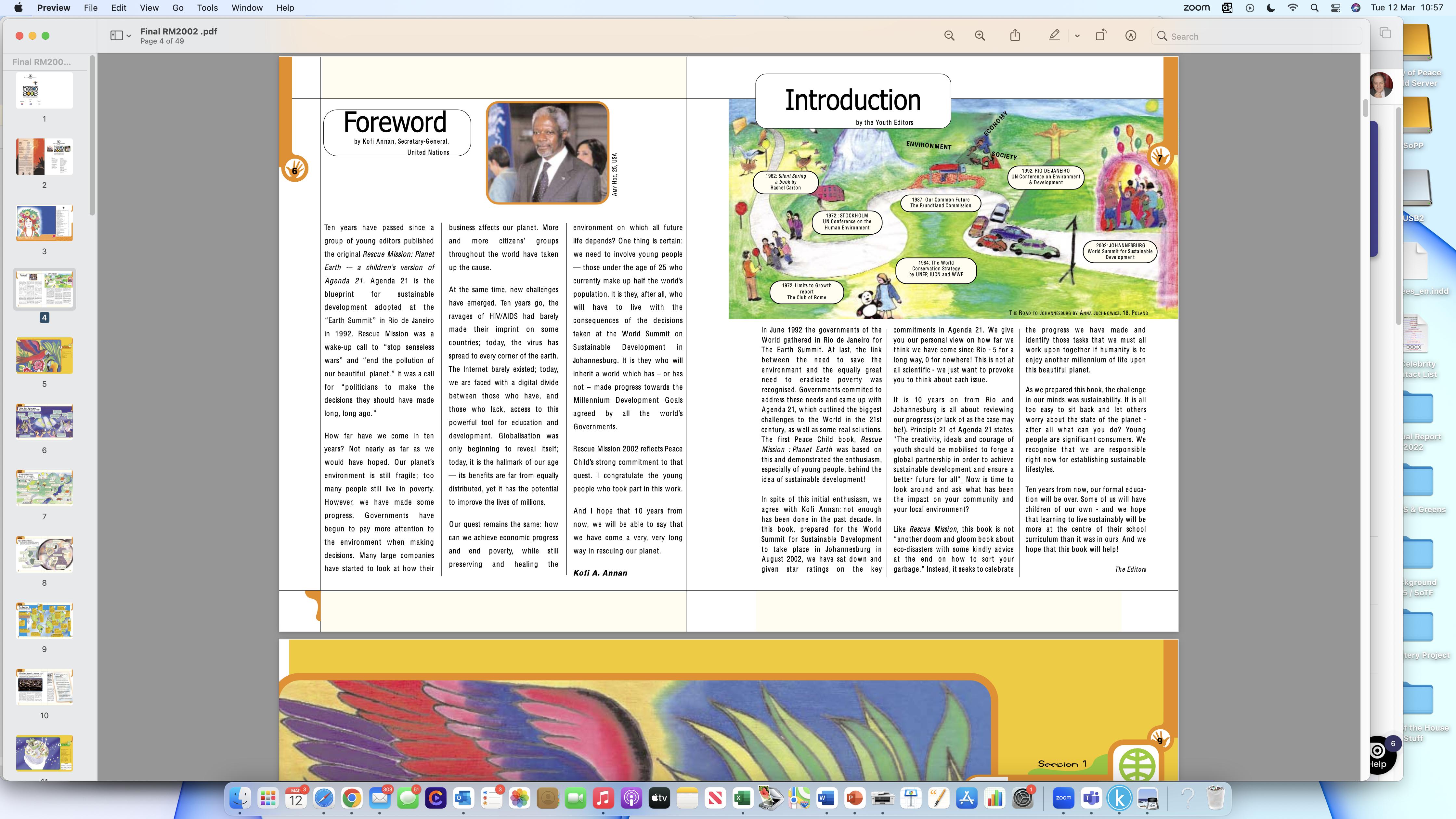Toggle Do Not Disturb moon icon
The width and height of the screenshot is (1456, 819).
pyautogui.click(x=1271, y=8)
